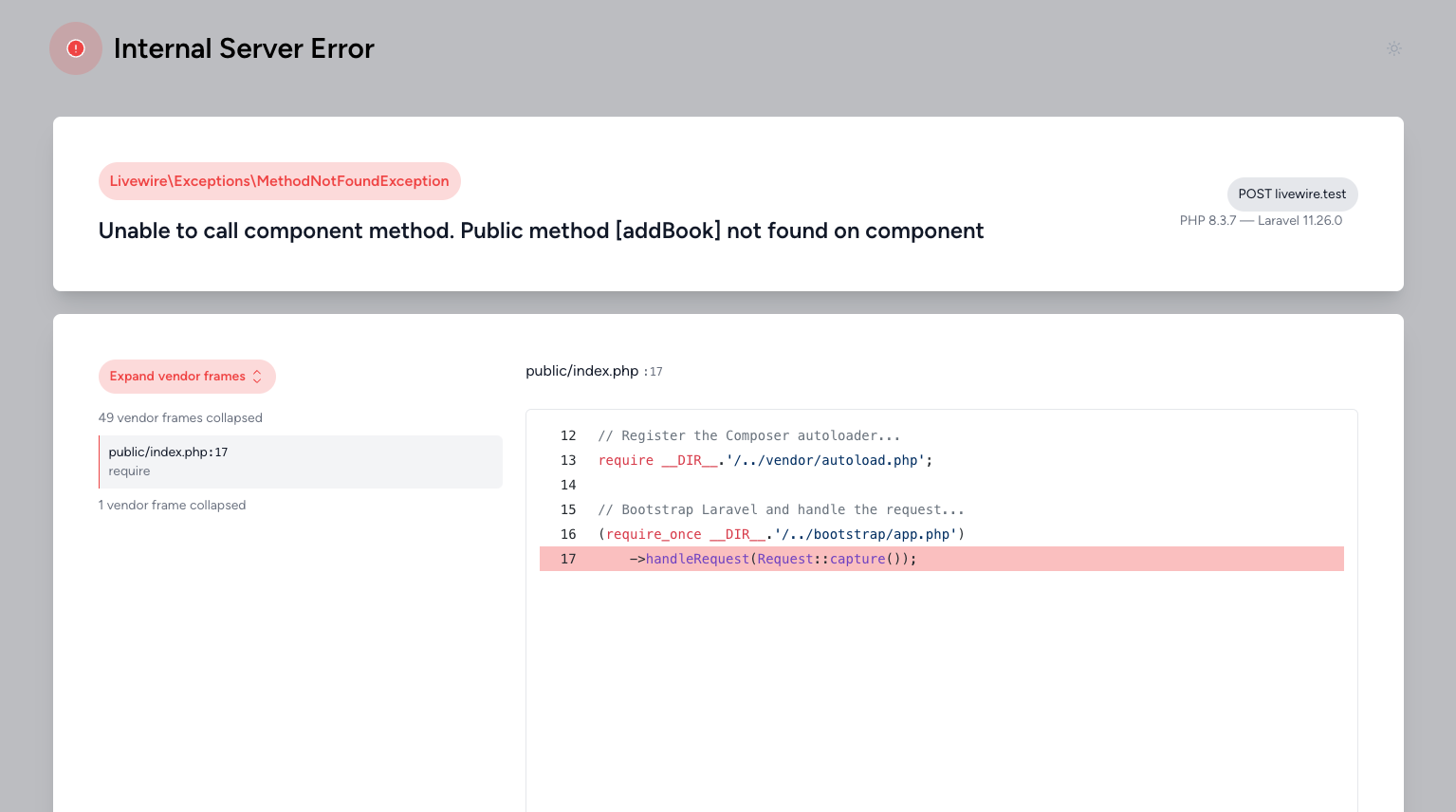1456x812 pixels.
Task: Toggle the light/dark theme sun icon
Action: tap(1393, 48)
